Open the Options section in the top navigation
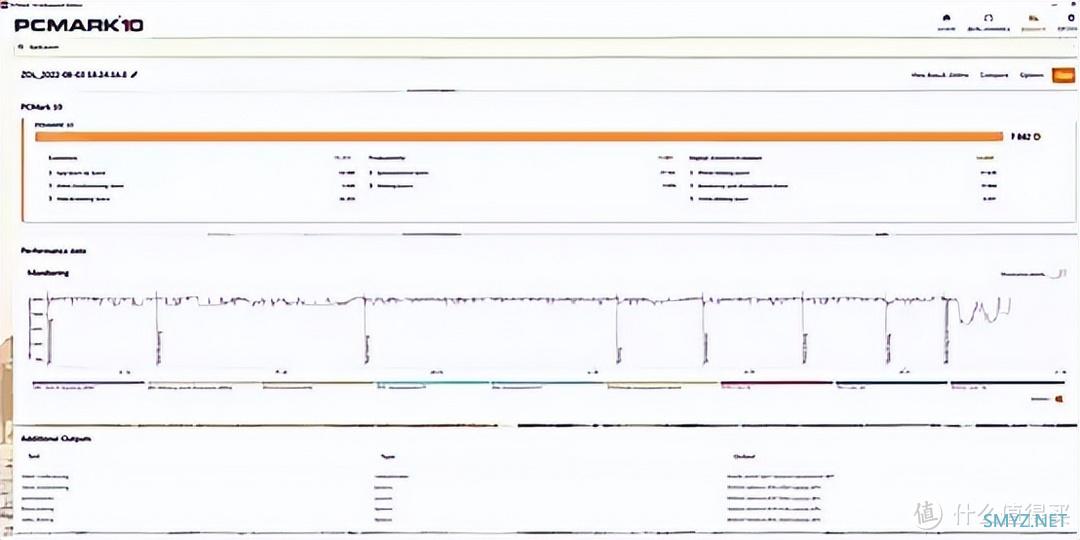This screenshot has width=1080, height=540. (1068, 23)
